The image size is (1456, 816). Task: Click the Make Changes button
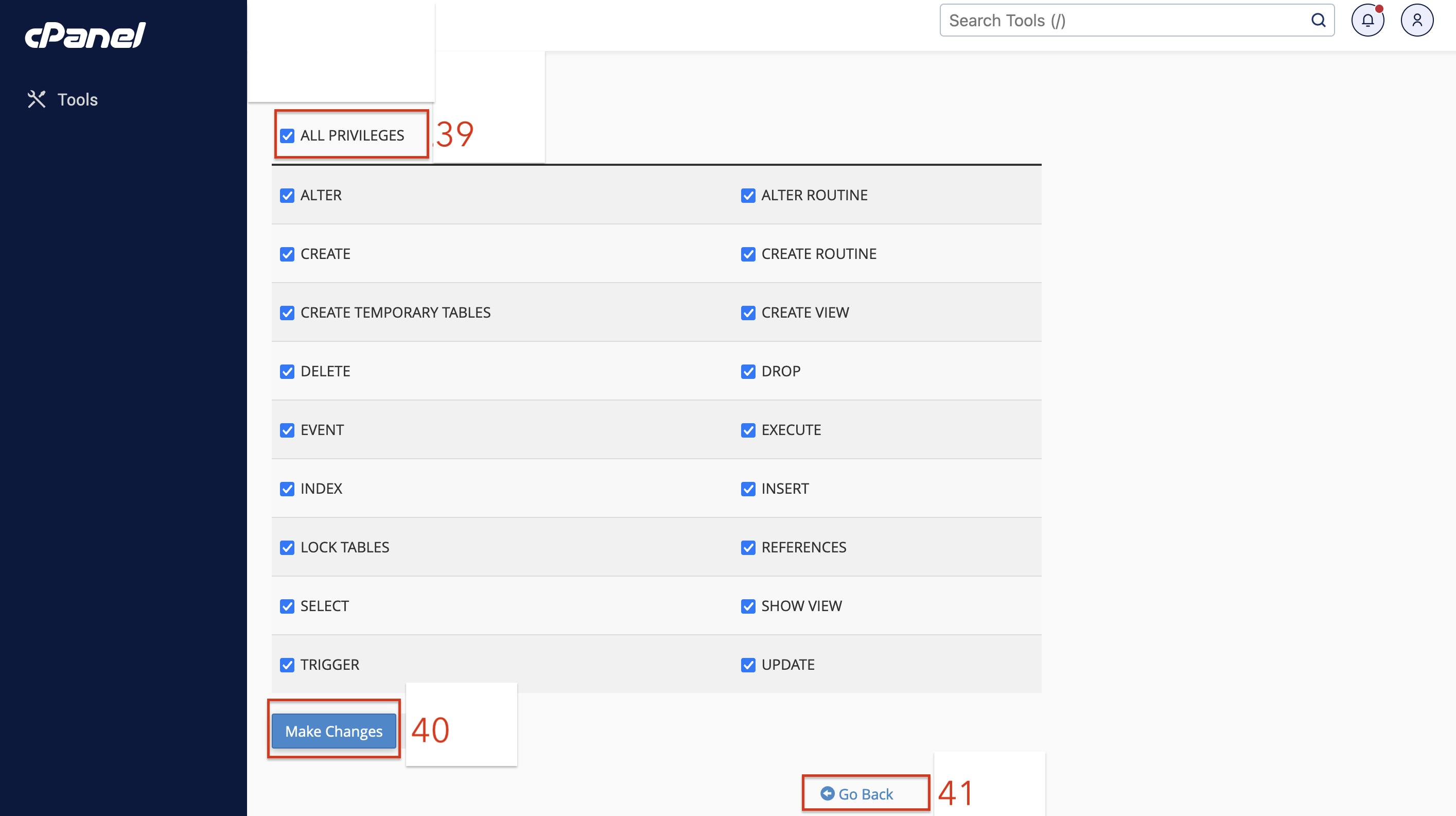point(334,731)
